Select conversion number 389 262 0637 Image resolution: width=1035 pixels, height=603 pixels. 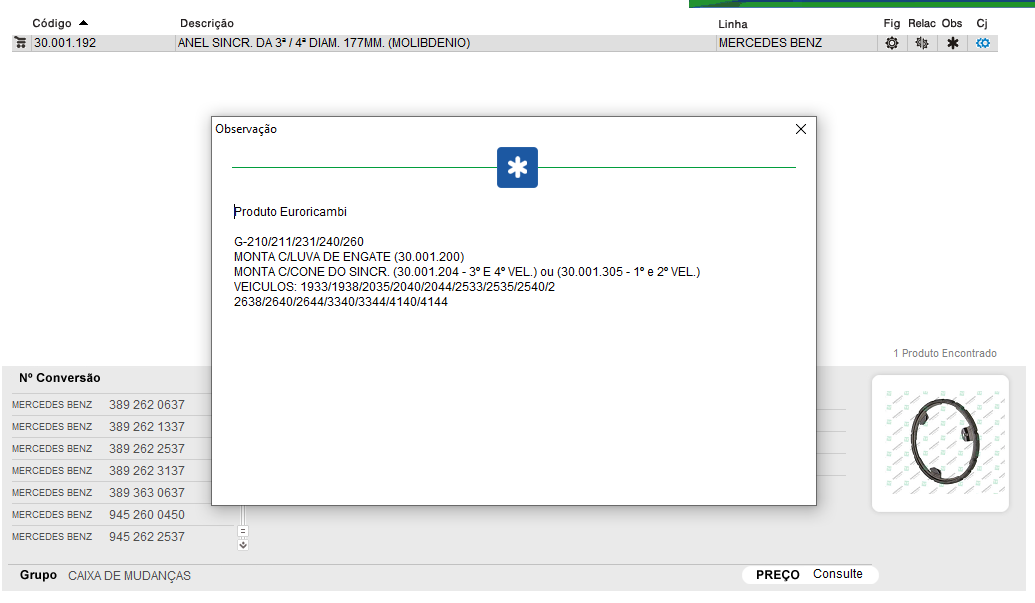click(146, 405)
